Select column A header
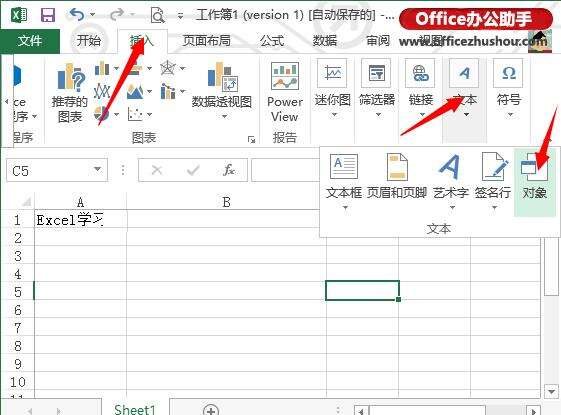The height and width of the screenshot is (415, 561). (81, 202)
